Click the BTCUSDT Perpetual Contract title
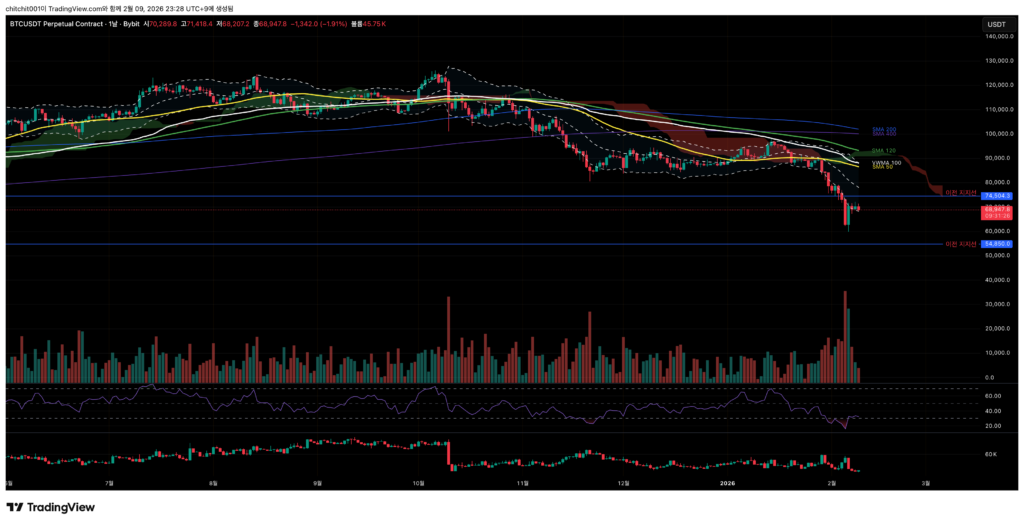This screenshot has height=524, width=1024. click(x=56, y=23)
